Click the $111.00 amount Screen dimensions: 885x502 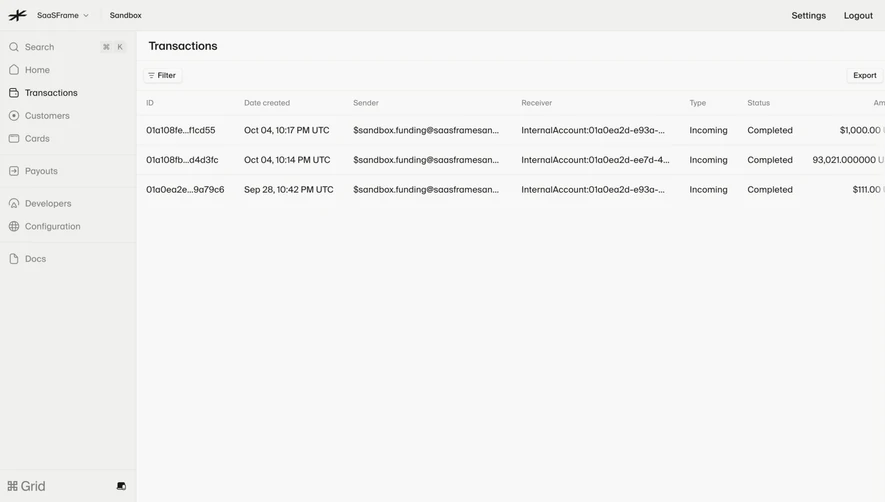[866, 190]
